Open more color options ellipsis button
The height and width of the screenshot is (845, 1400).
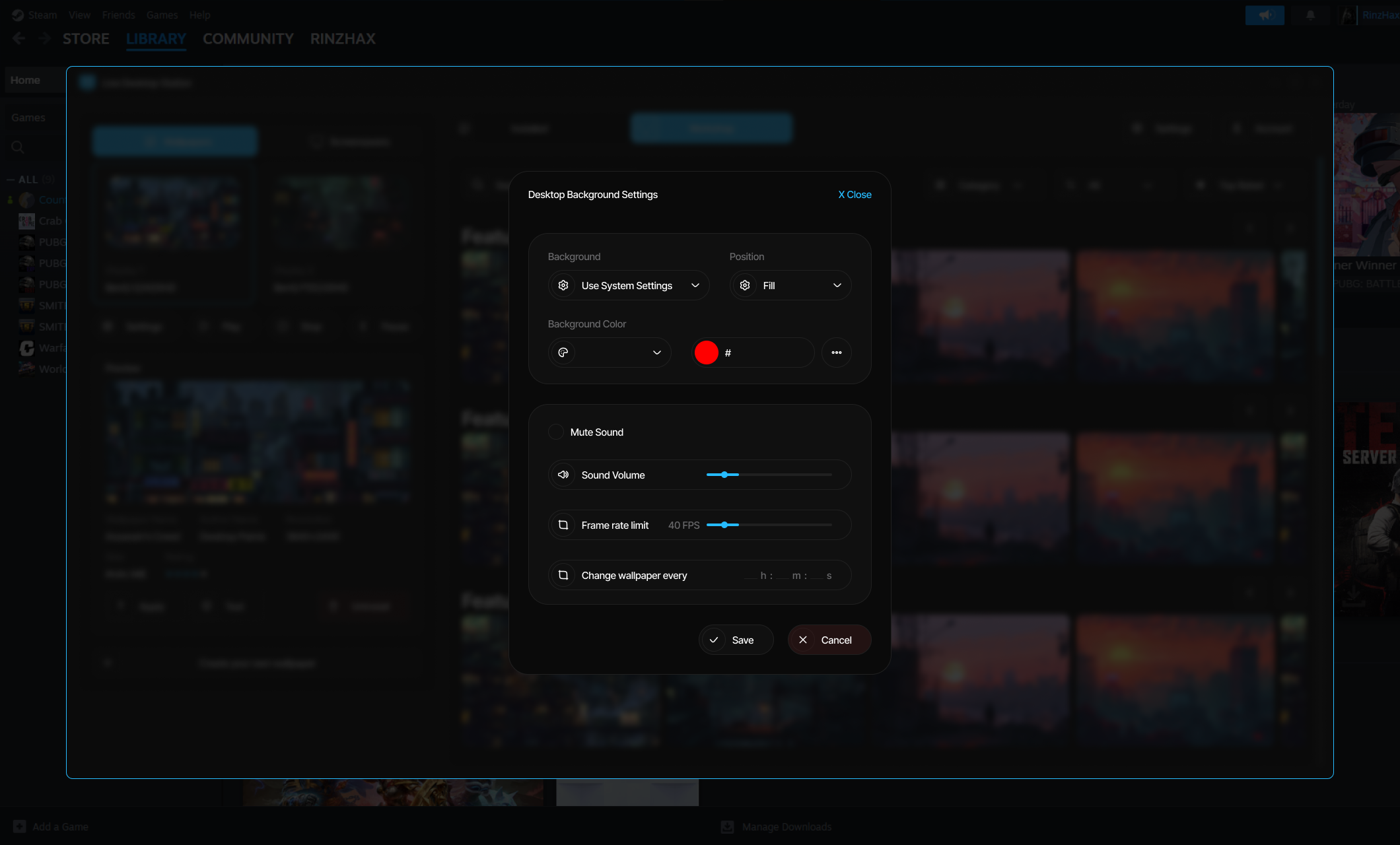837,353
